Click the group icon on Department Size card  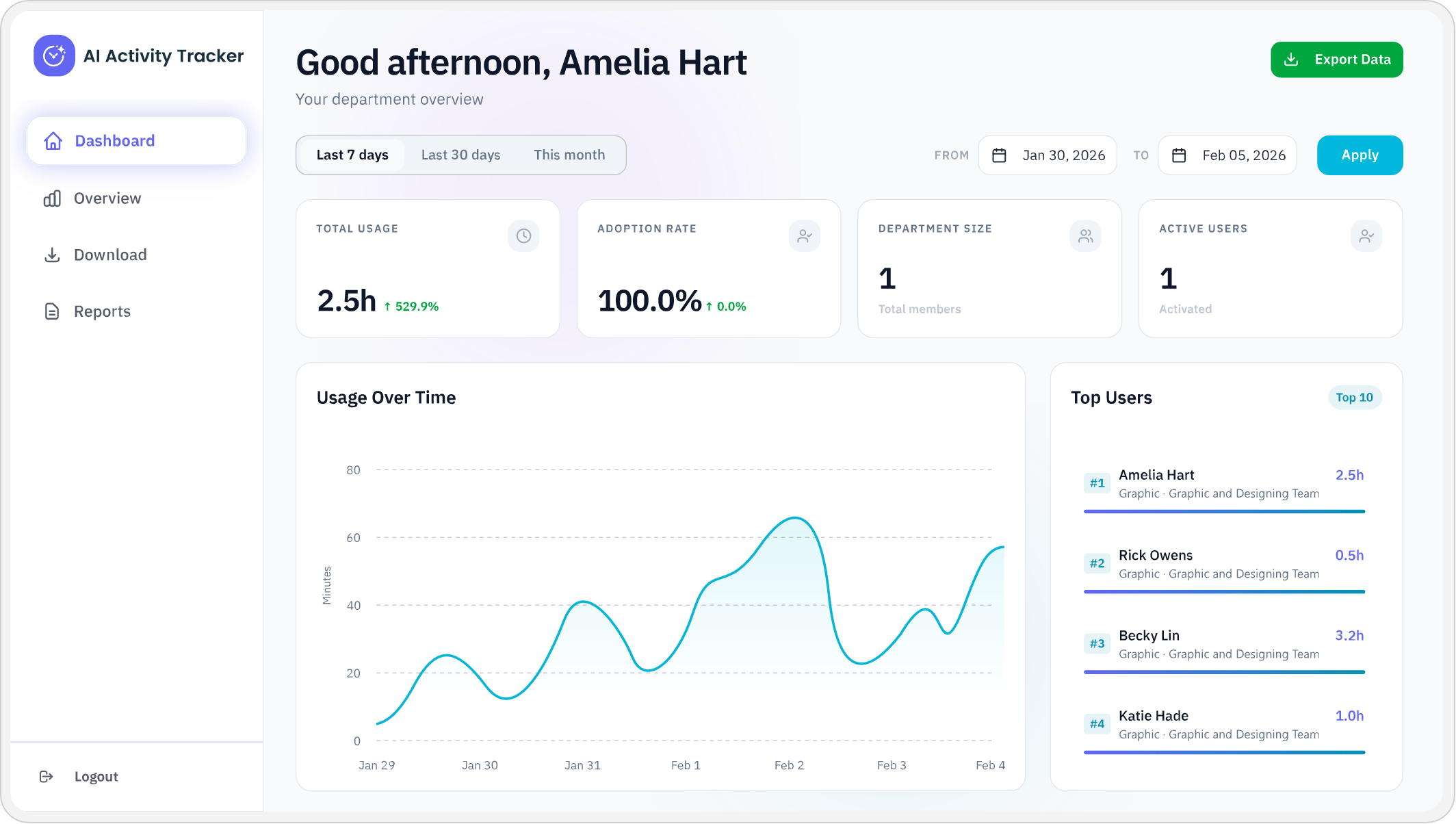[x=1085, y=235]
